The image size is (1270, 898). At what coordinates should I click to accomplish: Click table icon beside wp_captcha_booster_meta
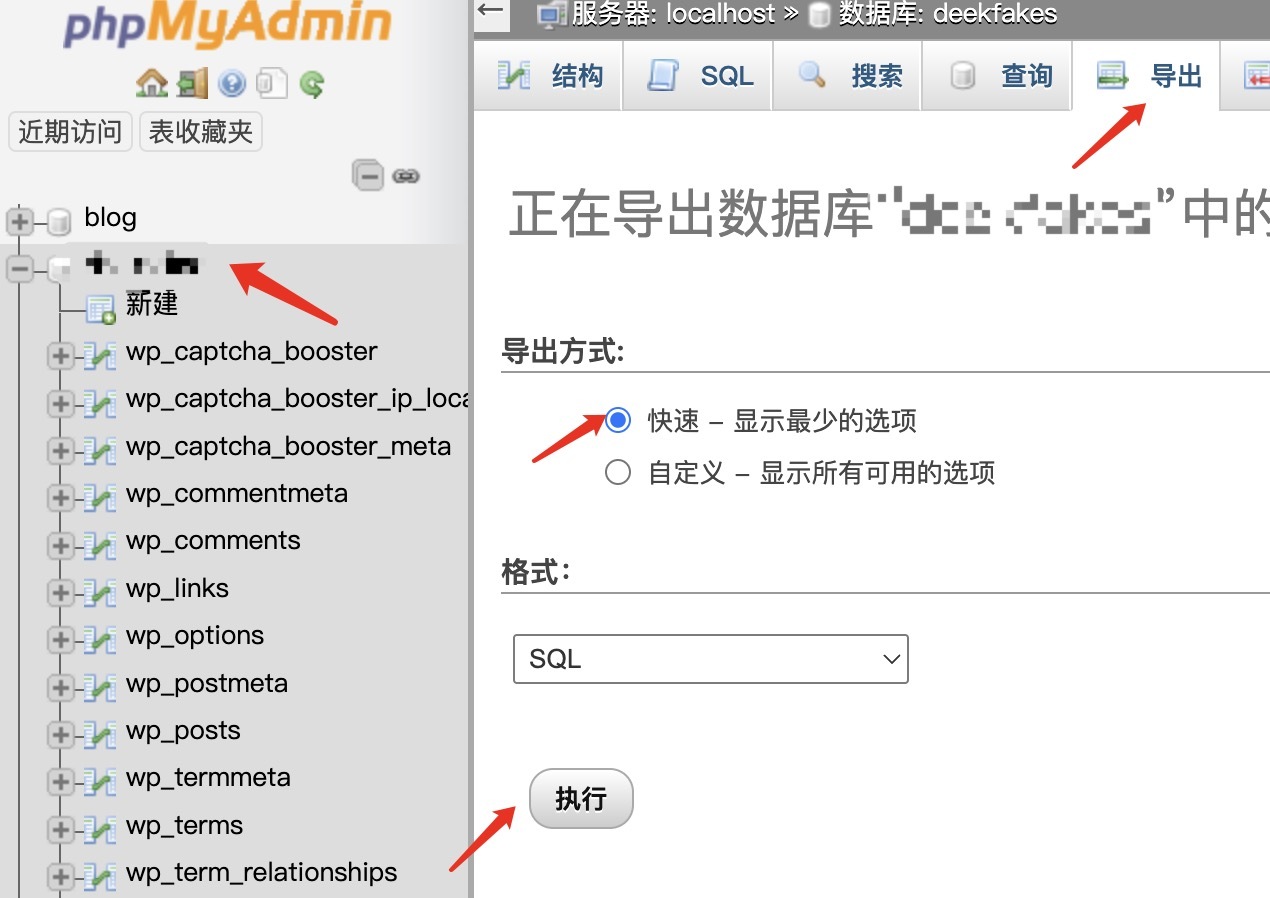(x=100, y=450)
